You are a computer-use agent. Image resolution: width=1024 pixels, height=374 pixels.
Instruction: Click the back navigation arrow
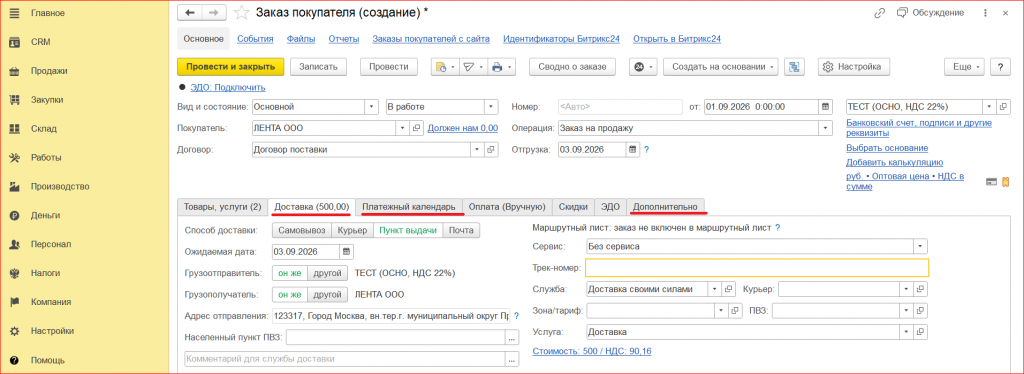click(190, 12)
